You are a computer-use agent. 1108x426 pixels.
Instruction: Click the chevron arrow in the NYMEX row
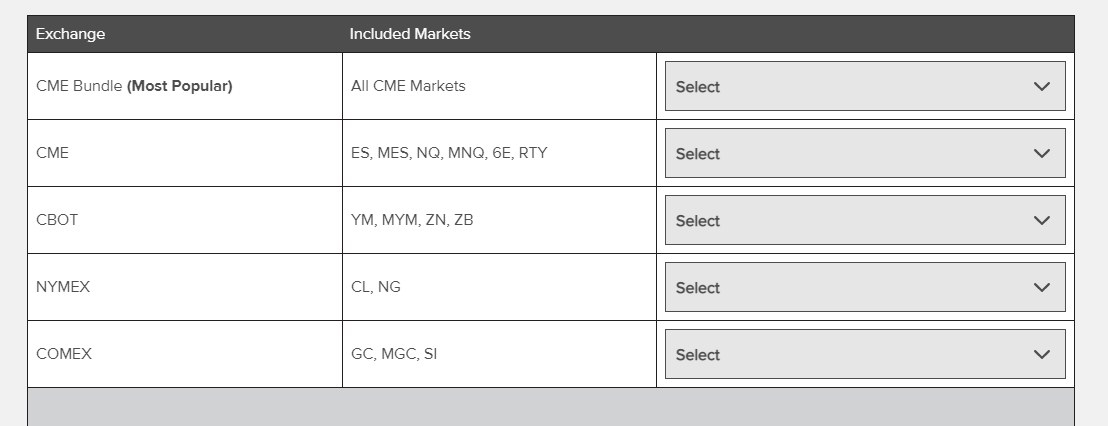click(x=1041, y=288)
